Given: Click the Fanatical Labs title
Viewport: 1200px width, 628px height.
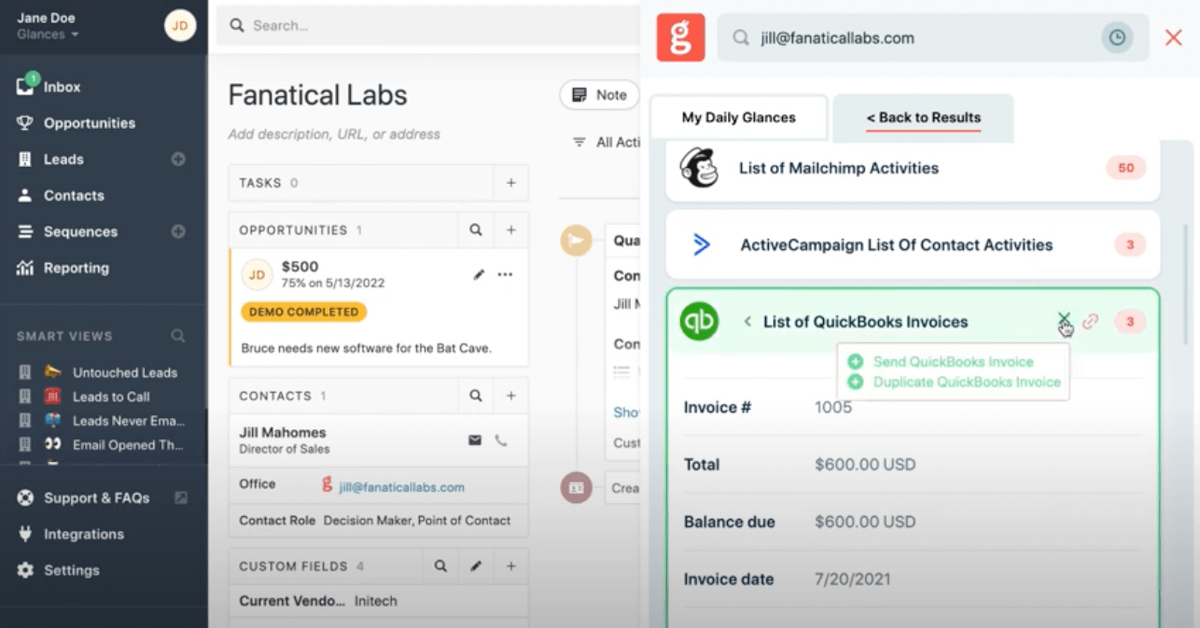Looking at the screenshot, I should (318, 95).
